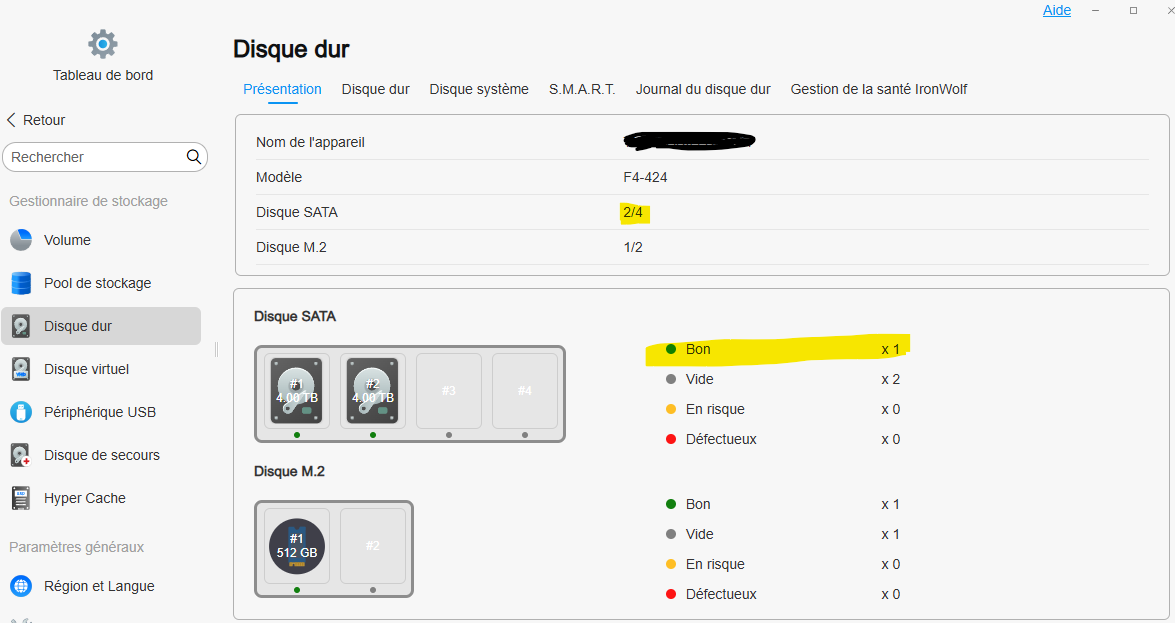Click the Disque M.2 section heading
Viewport: 1175px width, 623px height.
click(289, 472)
